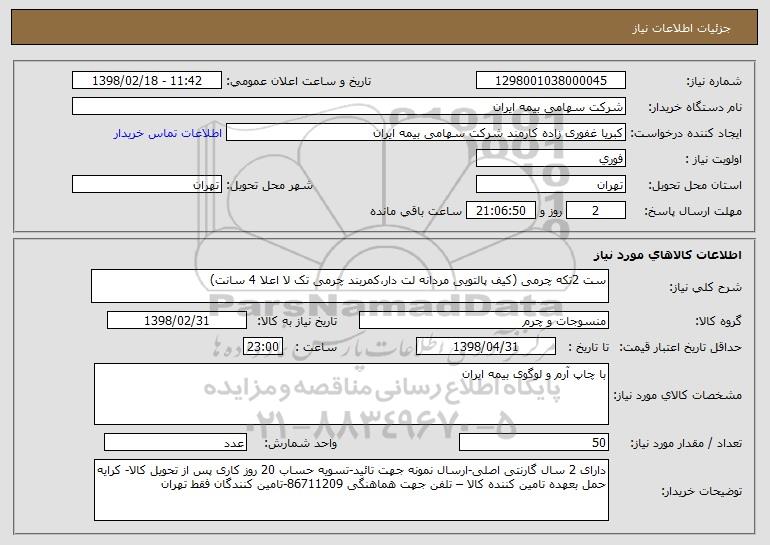Click the remaining time field 21:06:50
The width and height of the screenshot is (770, 545).
point(500,211)
